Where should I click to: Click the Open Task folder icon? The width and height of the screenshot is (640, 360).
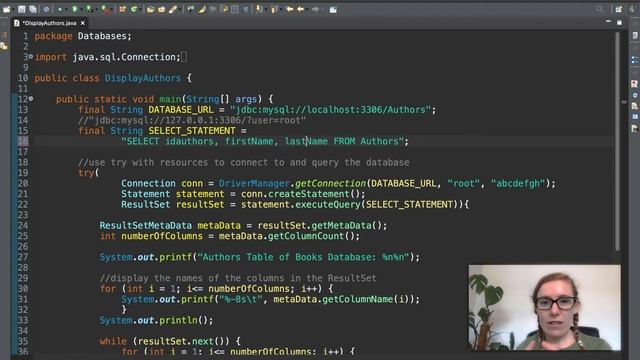[x=162, y=9]
